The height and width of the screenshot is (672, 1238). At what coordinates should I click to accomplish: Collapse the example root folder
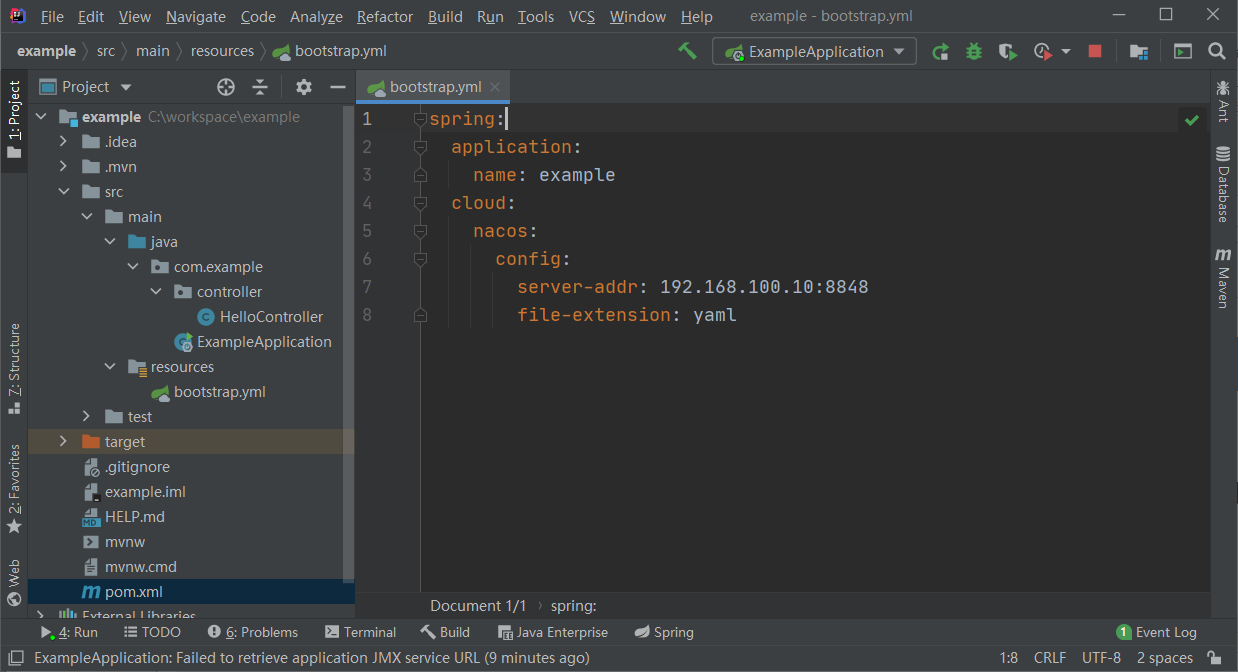[41, 117]
